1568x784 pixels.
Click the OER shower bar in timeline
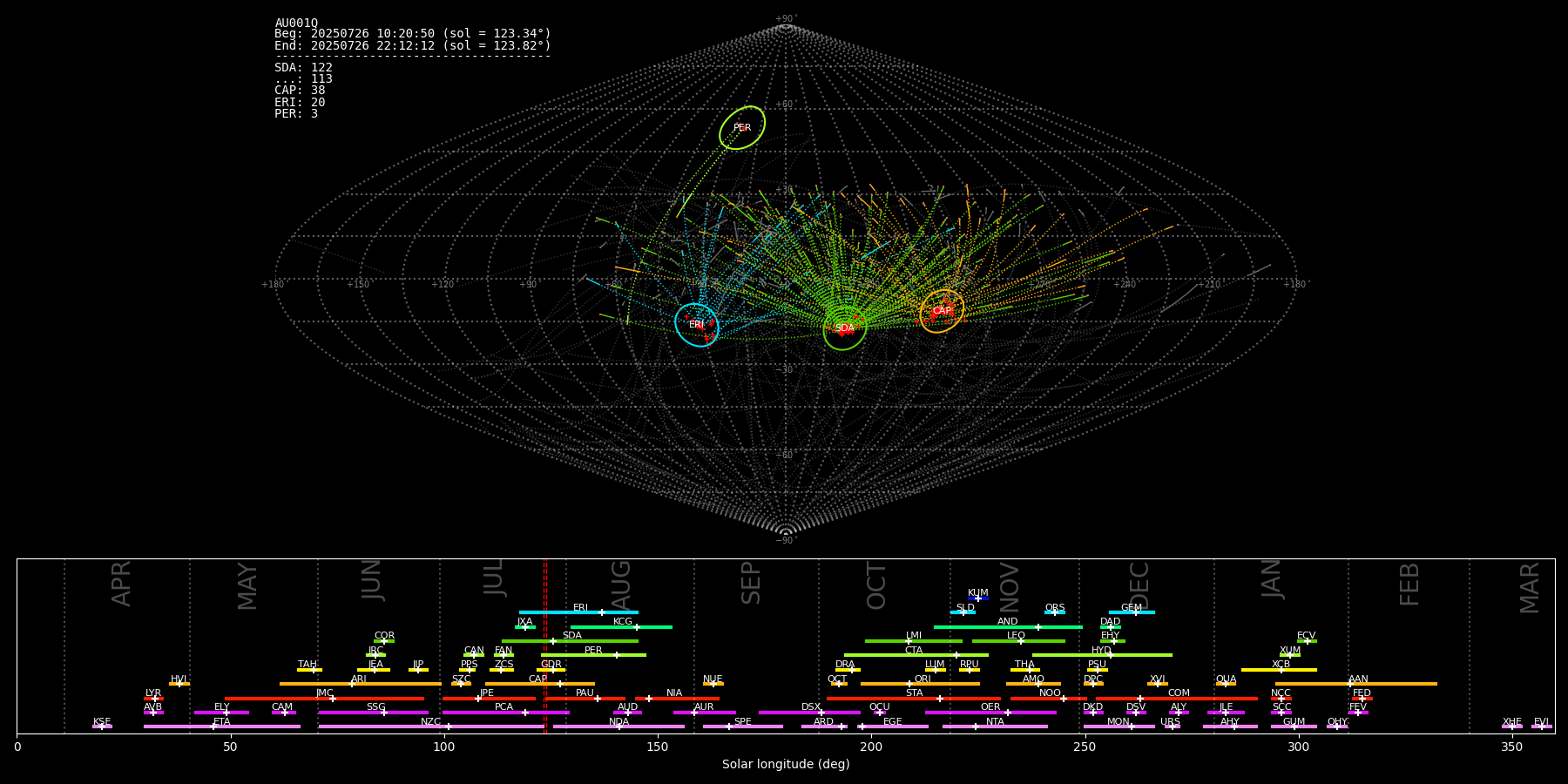[x=990, y=713]
